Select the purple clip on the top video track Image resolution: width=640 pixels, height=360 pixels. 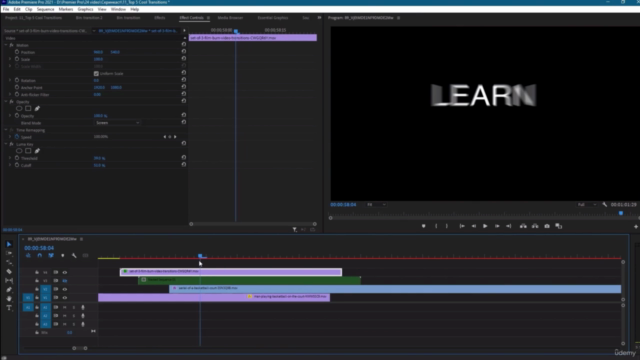point(231,272)
